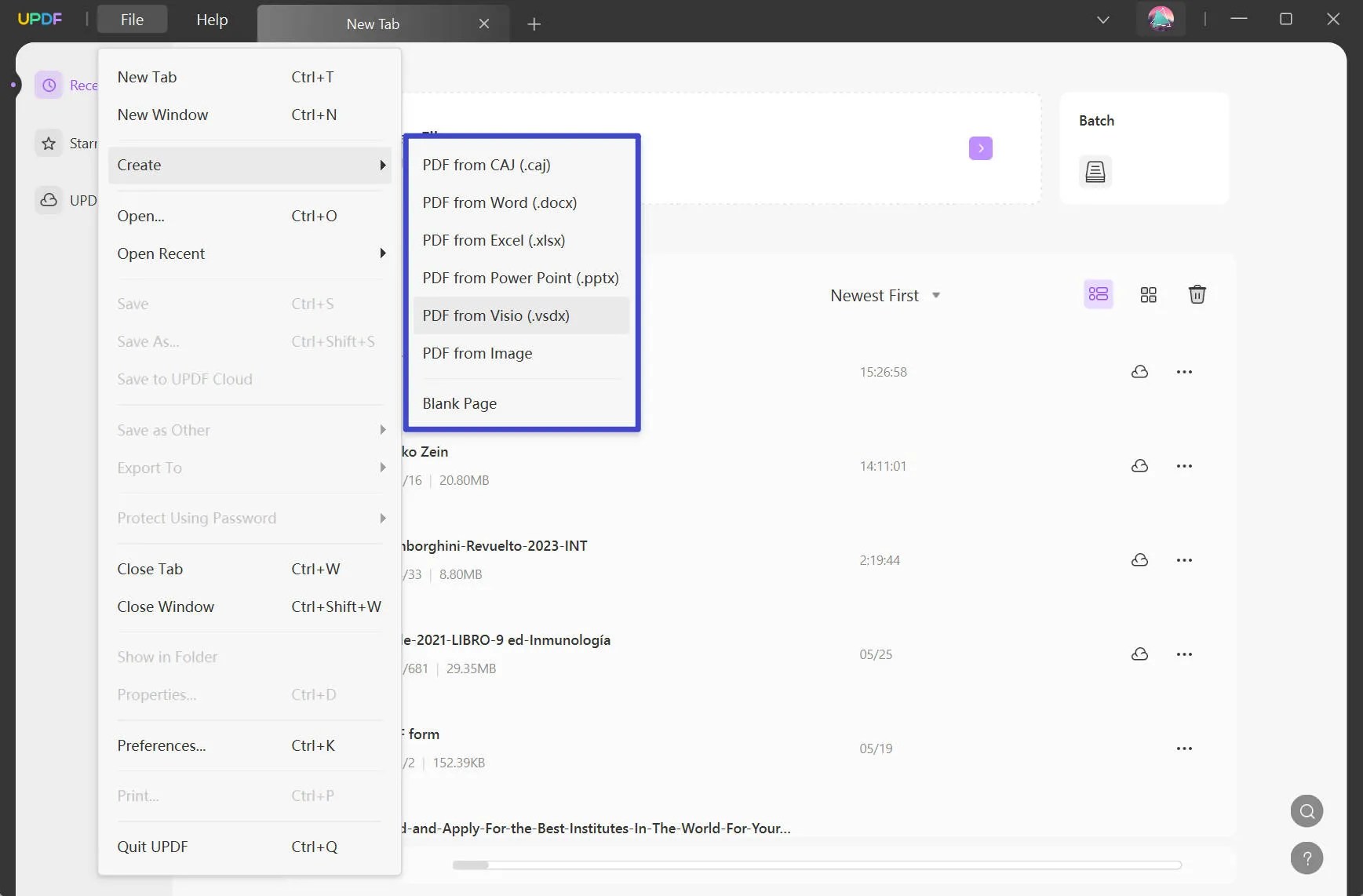The width and height of the screenshot is (1363, 896).
Task: Upload the Lamborghini-Revuelto file via its cloud icon
Action: click(x=1139, y=559)
